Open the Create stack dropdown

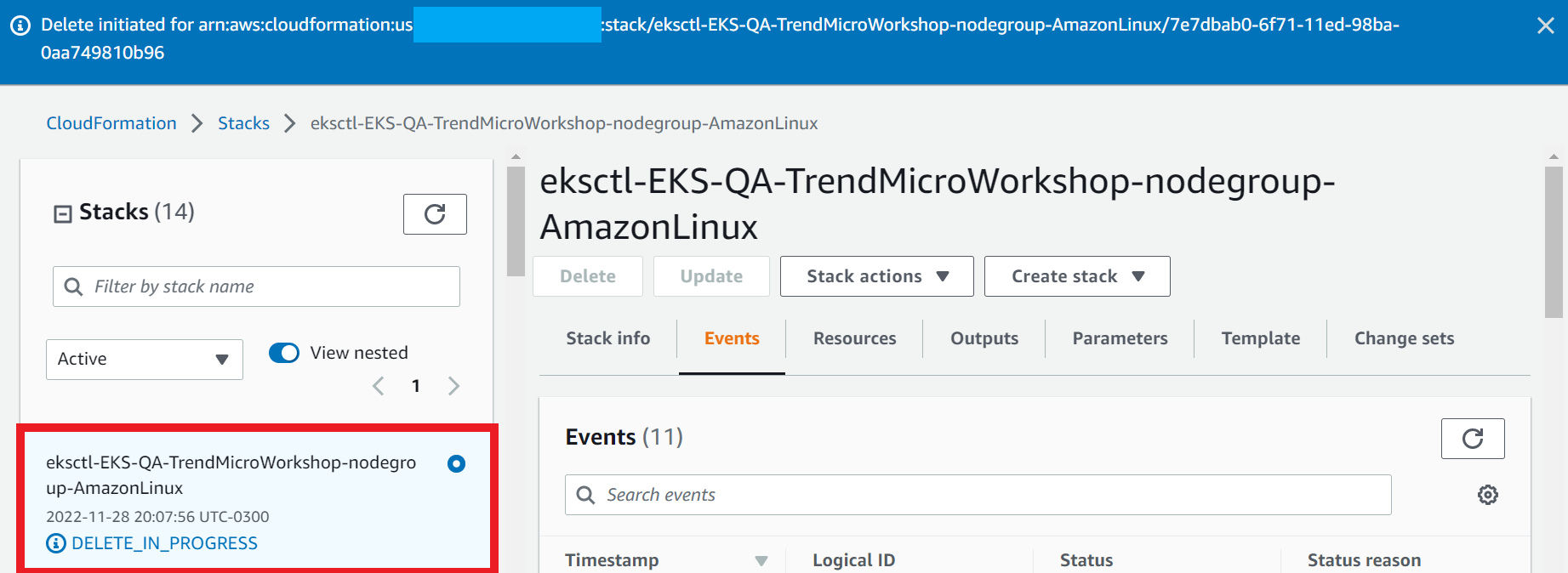1077,276
